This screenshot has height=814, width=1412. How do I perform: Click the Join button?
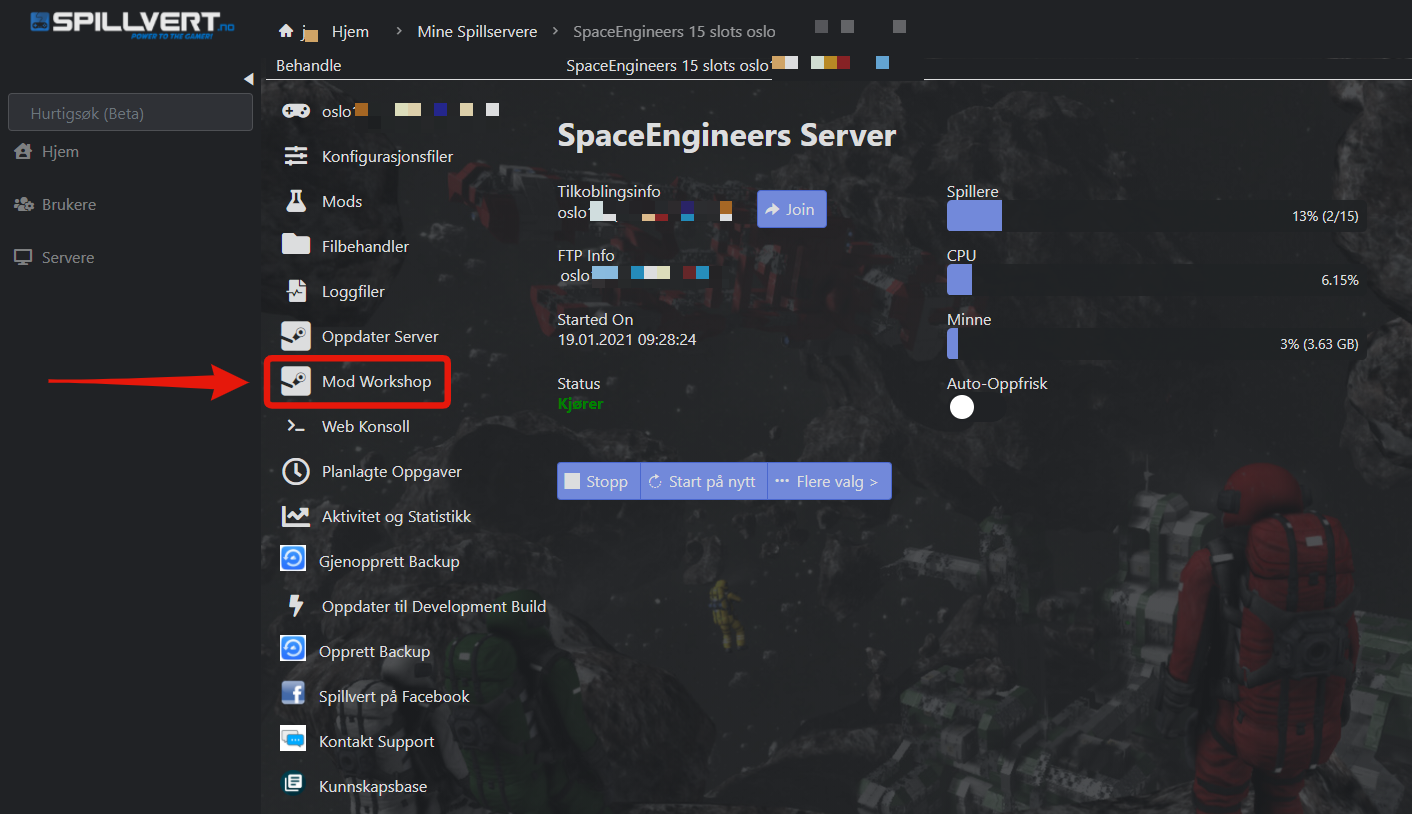[x=791, y=209]
